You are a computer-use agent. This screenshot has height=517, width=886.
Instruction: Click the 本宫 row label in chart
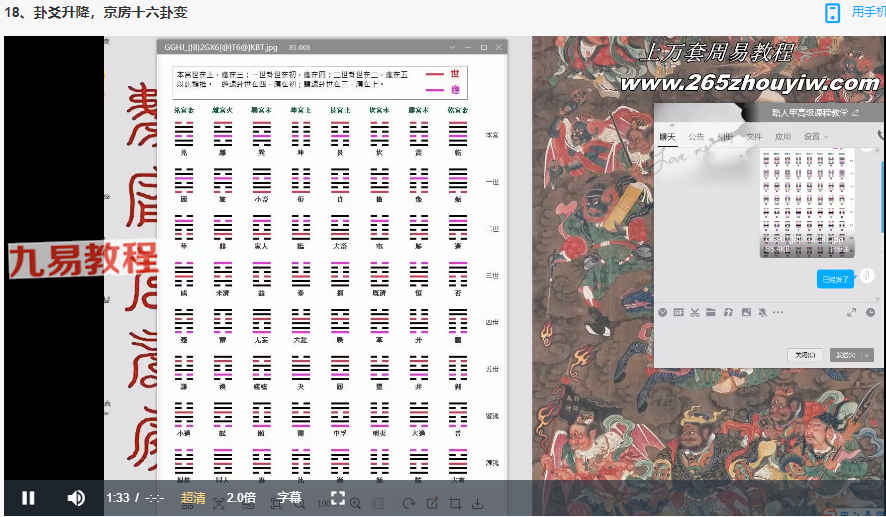pos(492,135)
